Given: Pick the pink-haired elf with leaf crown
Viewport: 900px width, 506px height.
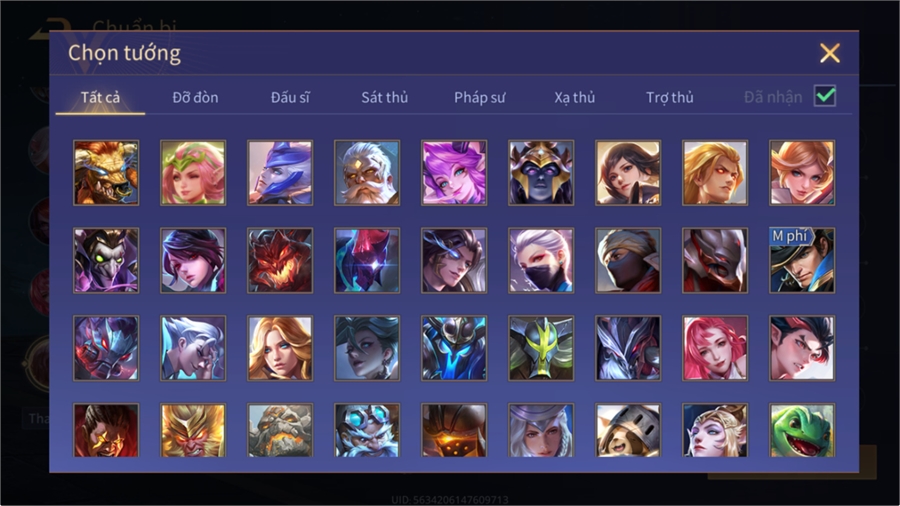Looking at the screenshot, I should (x=193, y=173).
